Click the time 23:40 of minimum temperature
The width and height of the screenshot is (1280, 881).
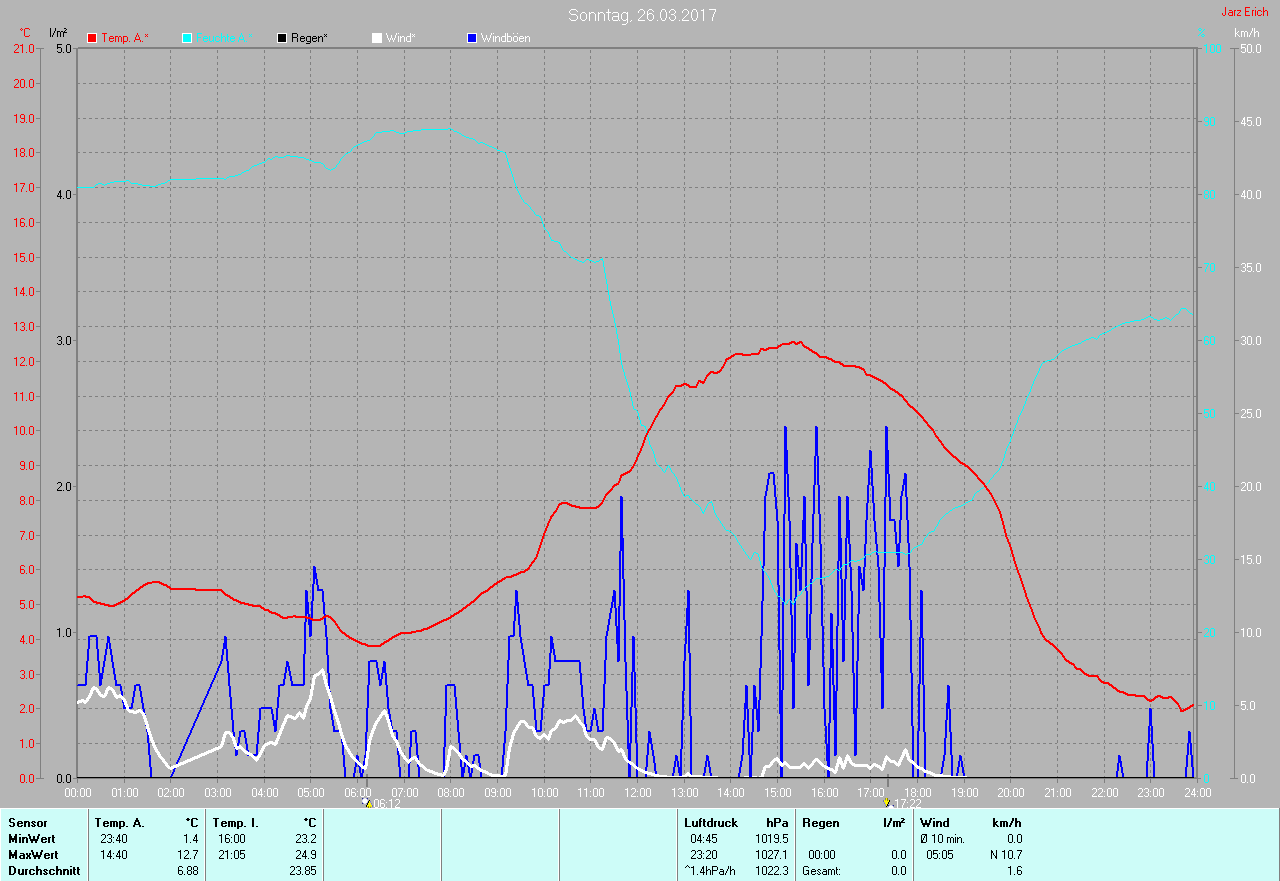114,839
